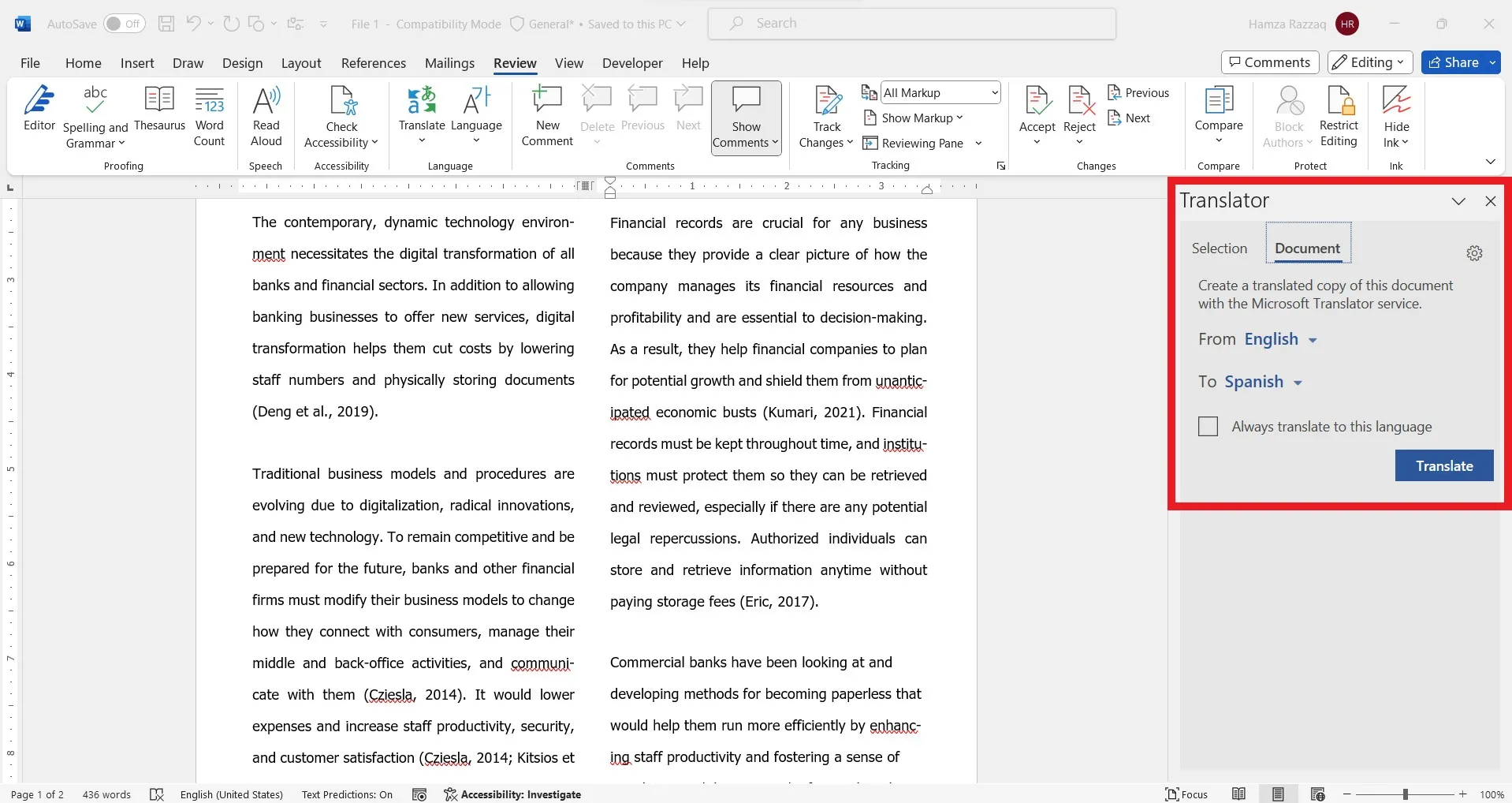Check Always translate to this language
This screenshot has height=803, width=1512.
[x=1208, y=427]
